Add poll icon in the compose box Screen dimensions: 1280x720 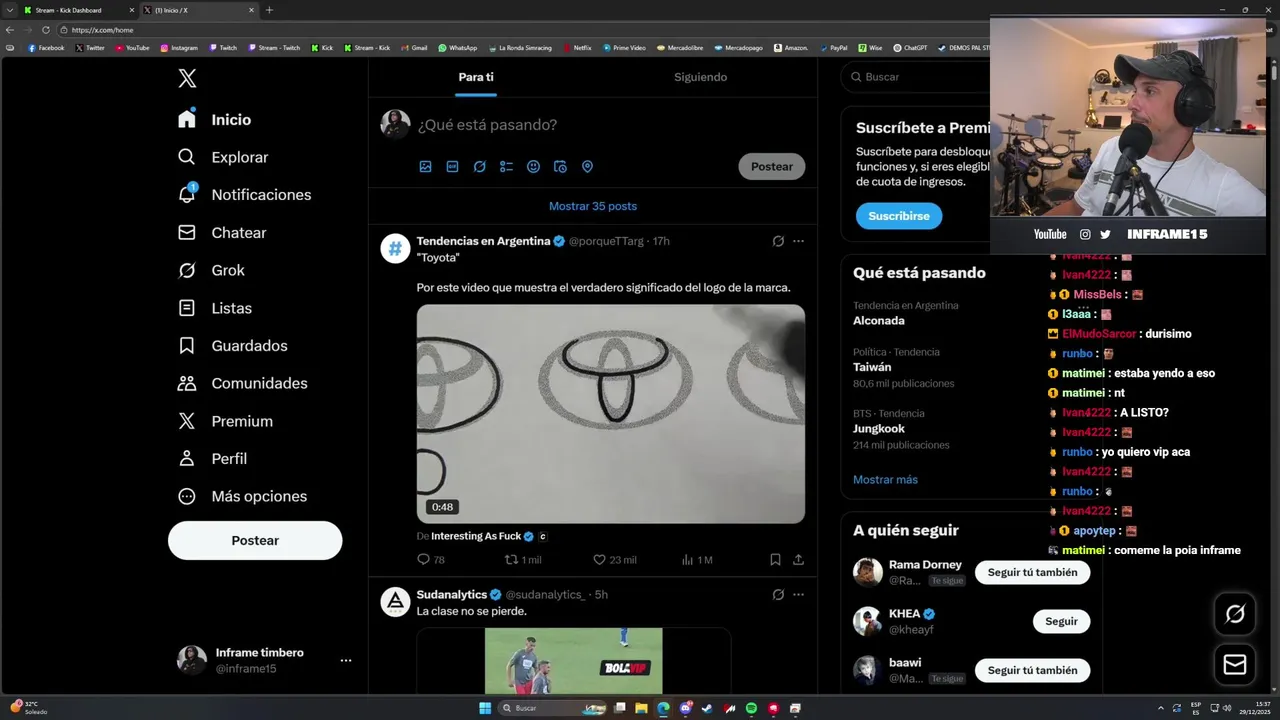506,167
